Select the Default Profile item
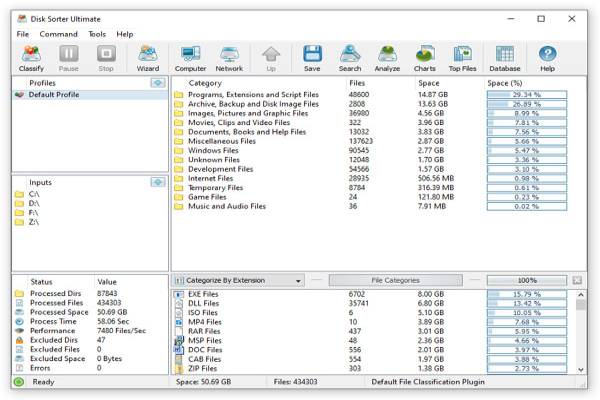Image resolution: width=600 pixels, height=400 pixels. pos(54,95)
